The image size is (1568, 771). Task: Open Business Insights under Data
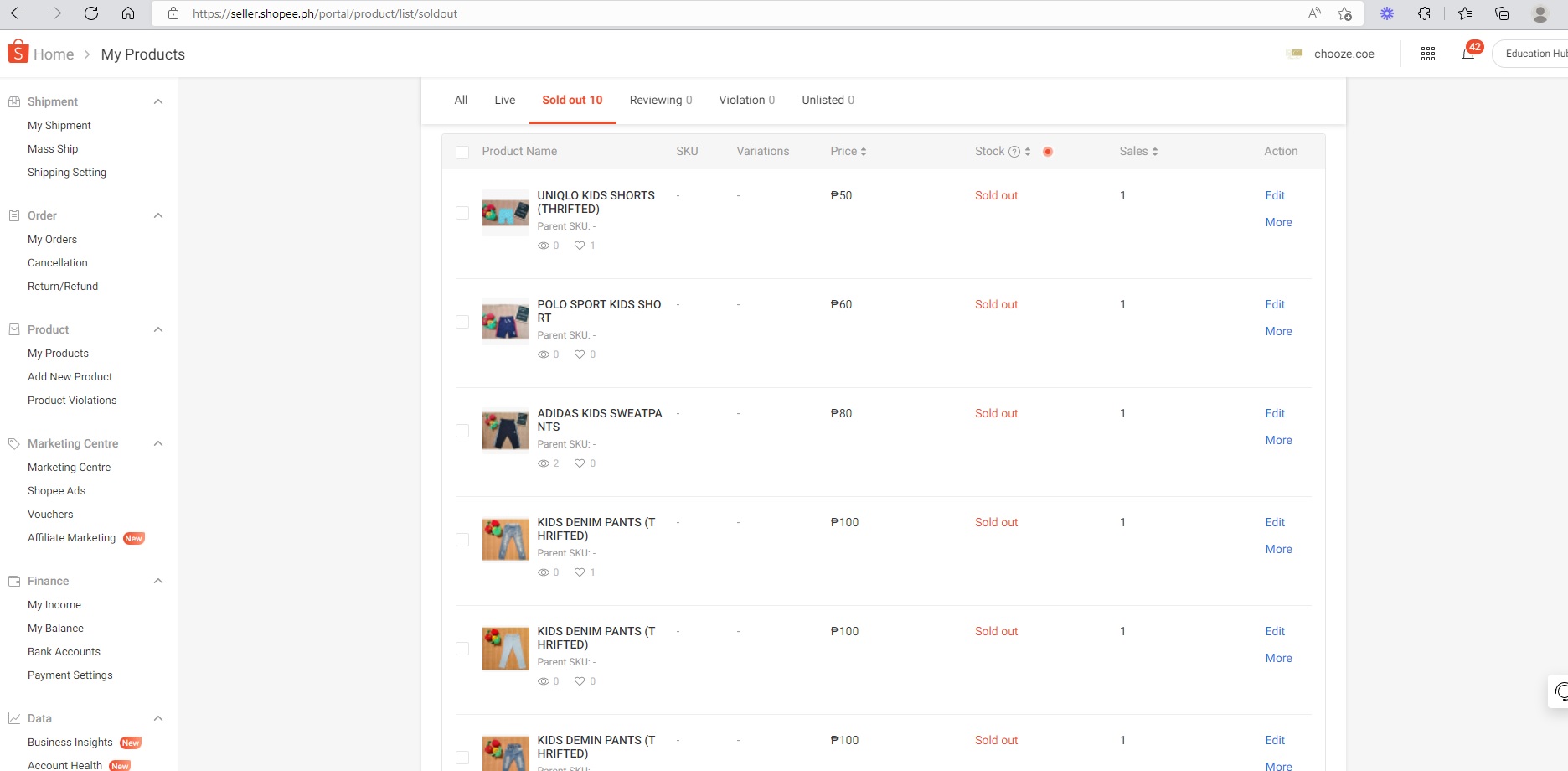click(70, 742)
